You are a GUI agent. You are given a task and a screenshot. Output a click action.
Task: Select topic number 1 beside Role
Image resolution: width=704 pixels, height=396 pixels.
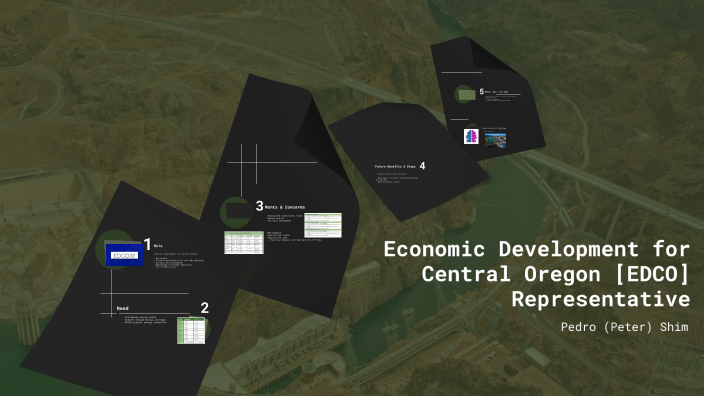click(x=147, y=245)
